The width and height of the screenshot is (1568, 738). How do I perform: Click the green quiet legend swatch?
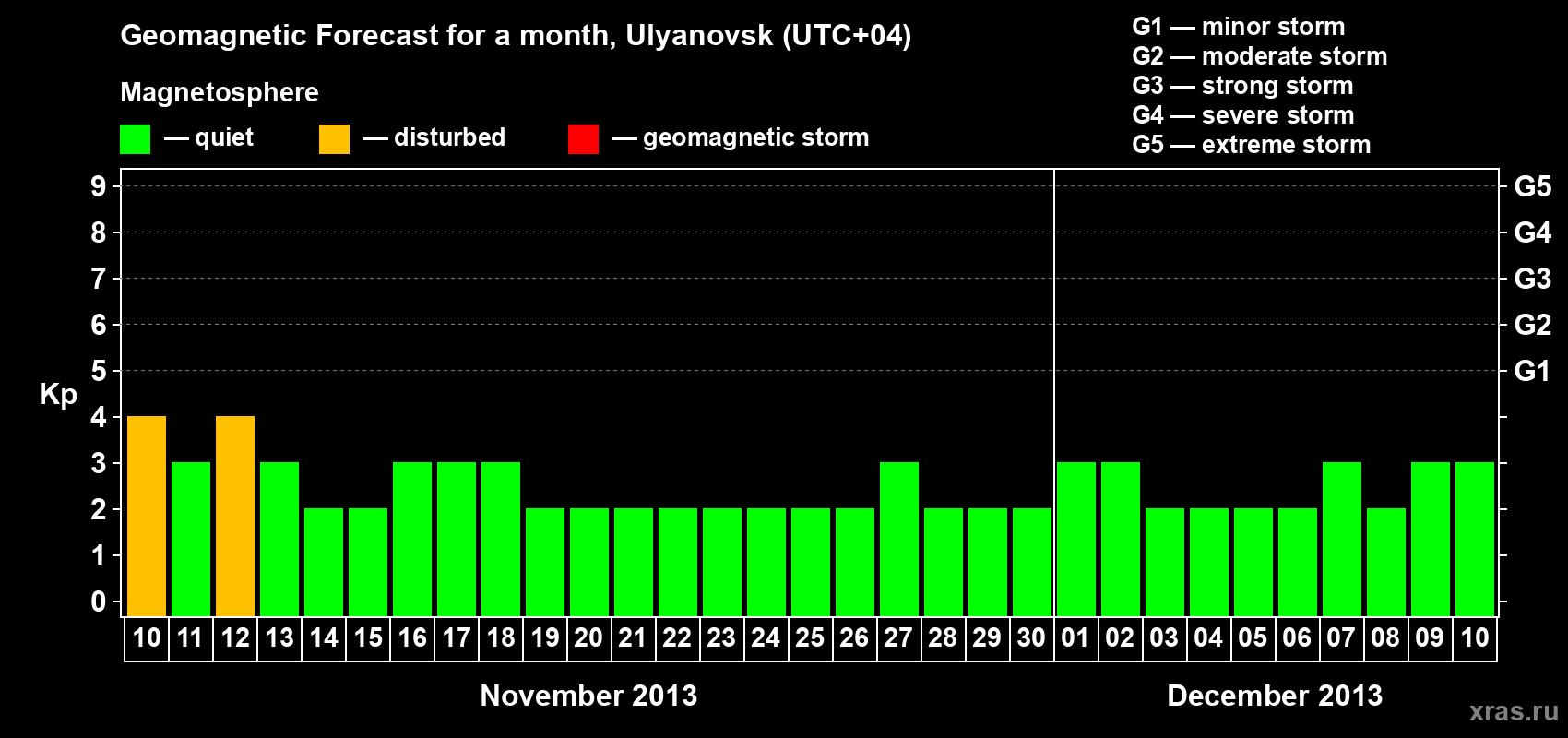click(135, 139)
